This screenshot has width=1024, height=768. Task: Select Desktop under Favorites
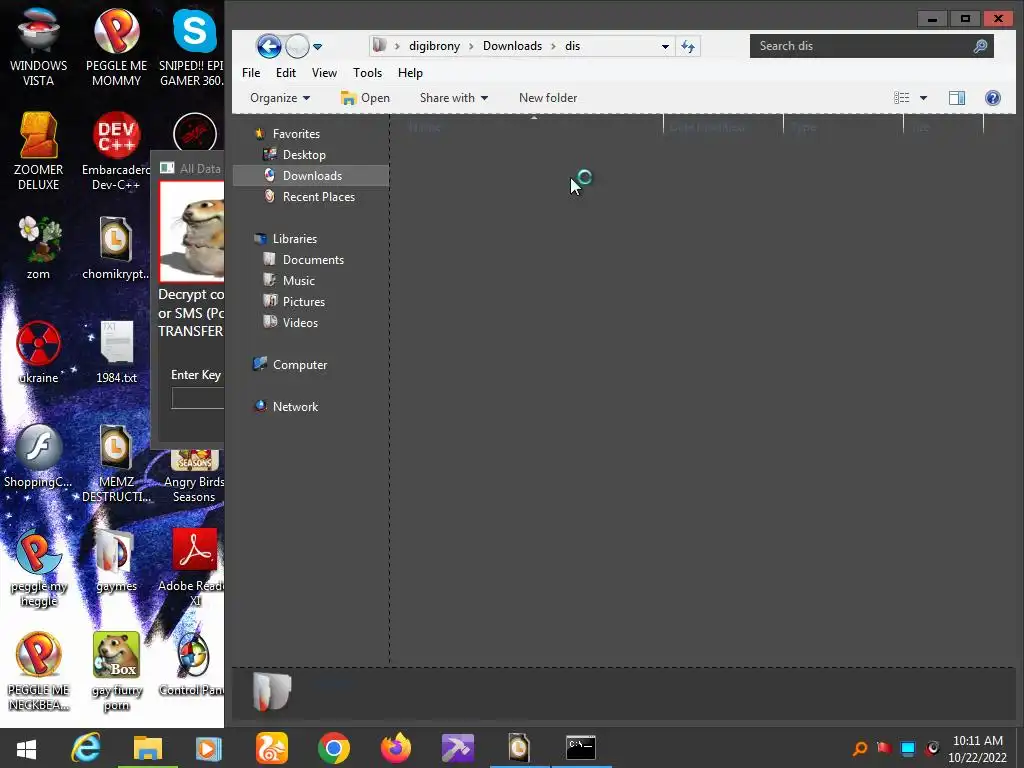pos(304,155)
